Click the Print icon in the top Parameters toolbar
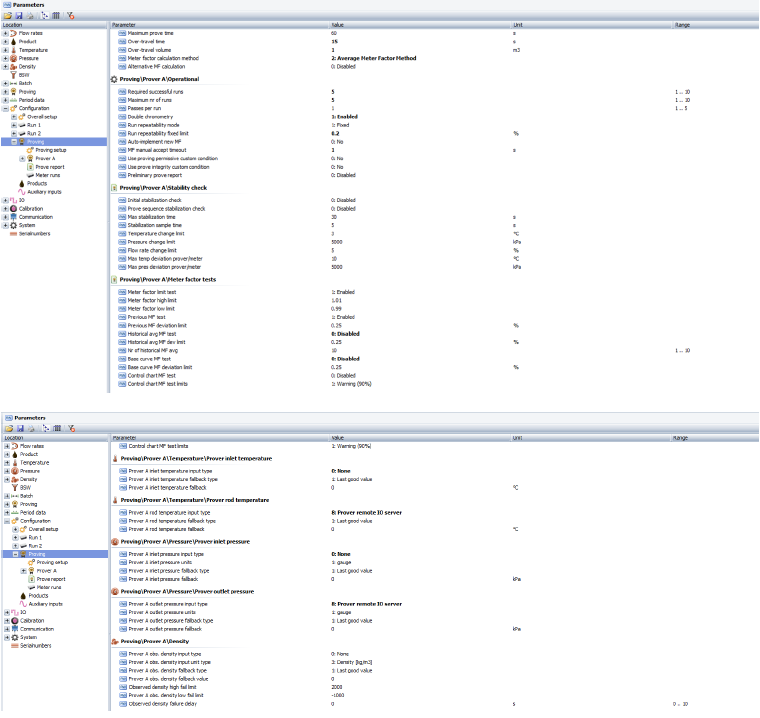 click(x=30, y=16)
